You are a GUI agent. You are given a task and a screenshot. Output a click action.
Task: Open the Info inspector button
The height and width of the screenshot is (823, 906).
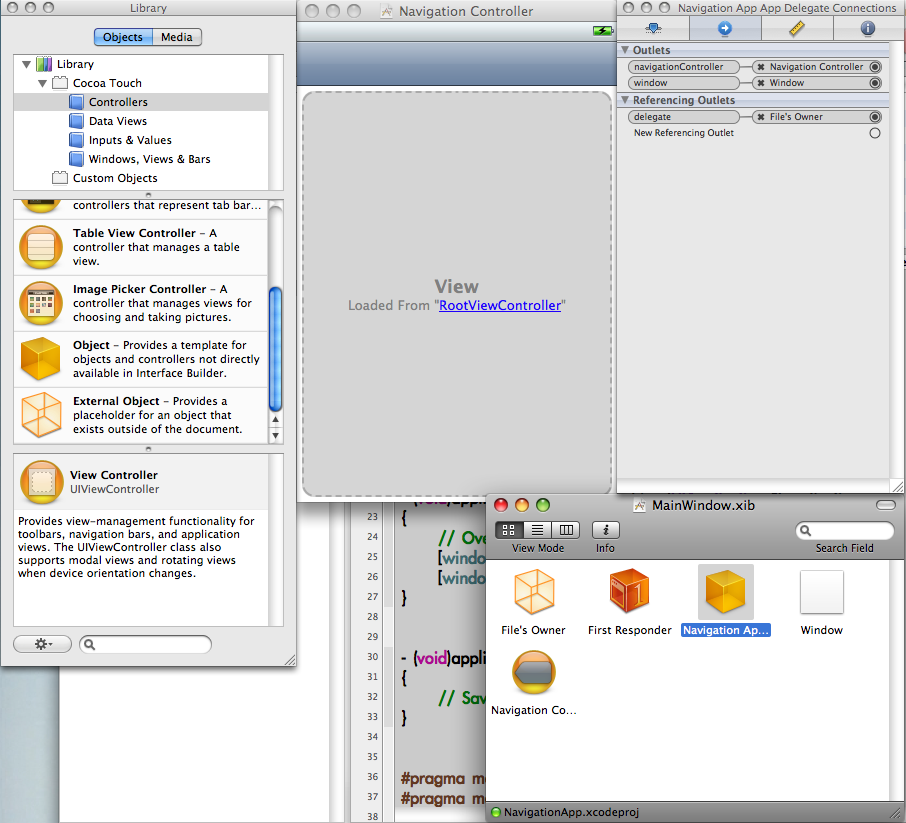point(605,531)
